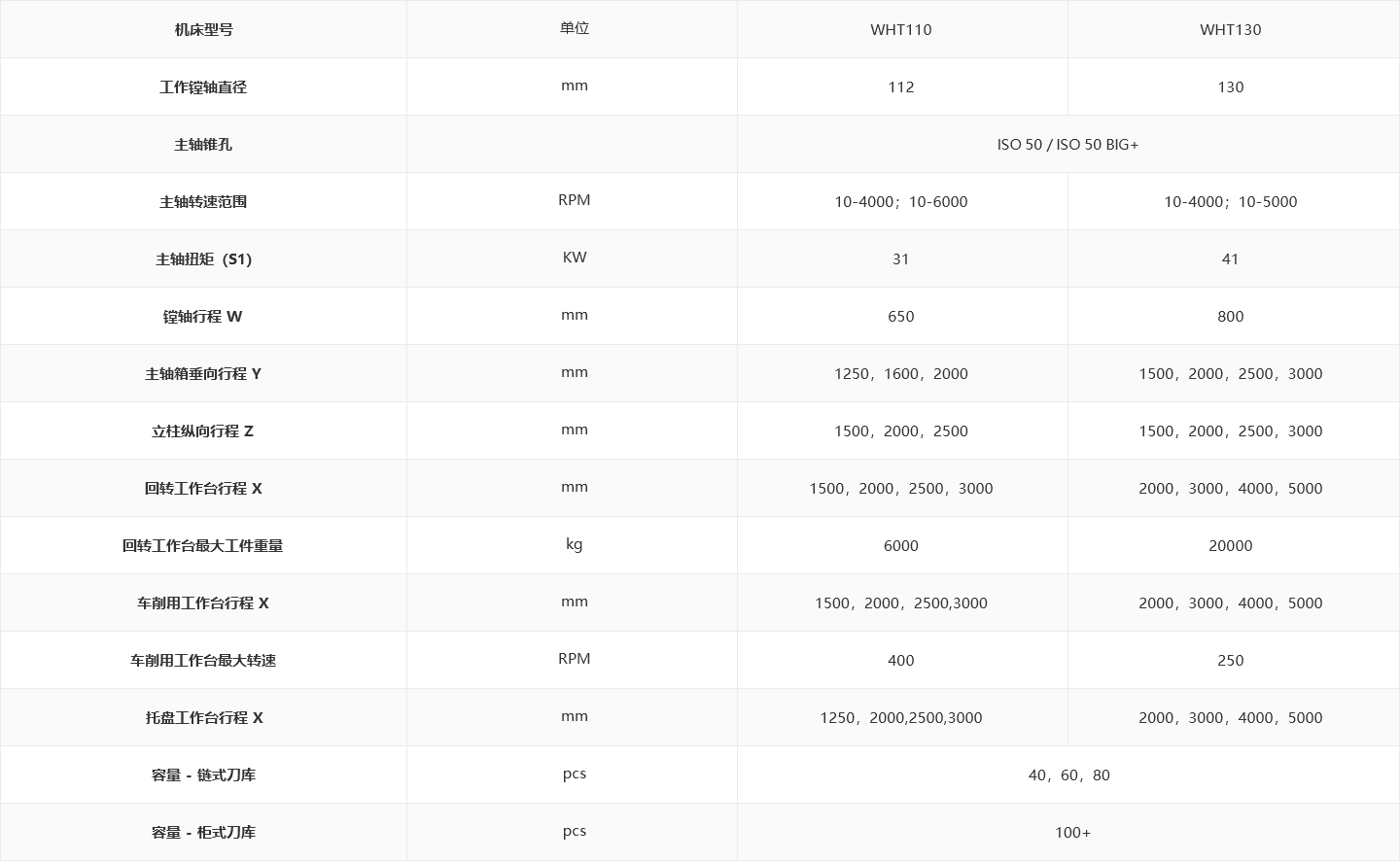
Task: Select the 40，60，80 chain magazine capacity cell
Action: [1067, 775]
